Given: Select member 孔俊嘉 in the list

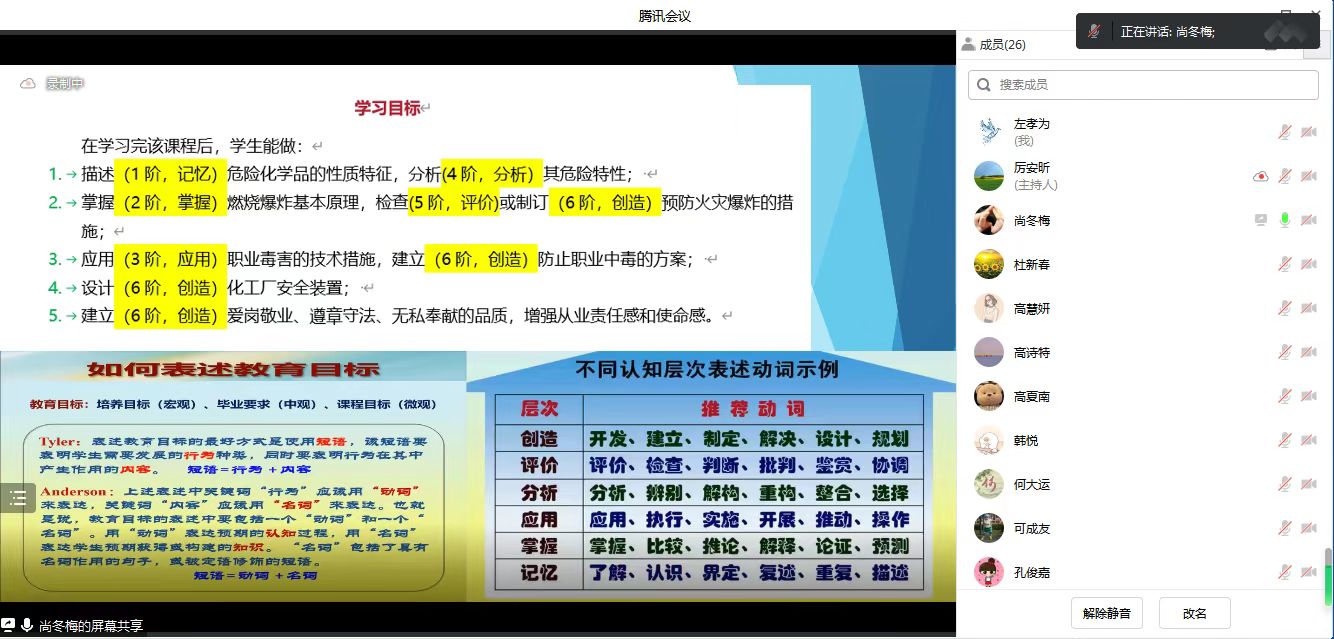Looking at the screenshot, I should [x=1031, y=572].
